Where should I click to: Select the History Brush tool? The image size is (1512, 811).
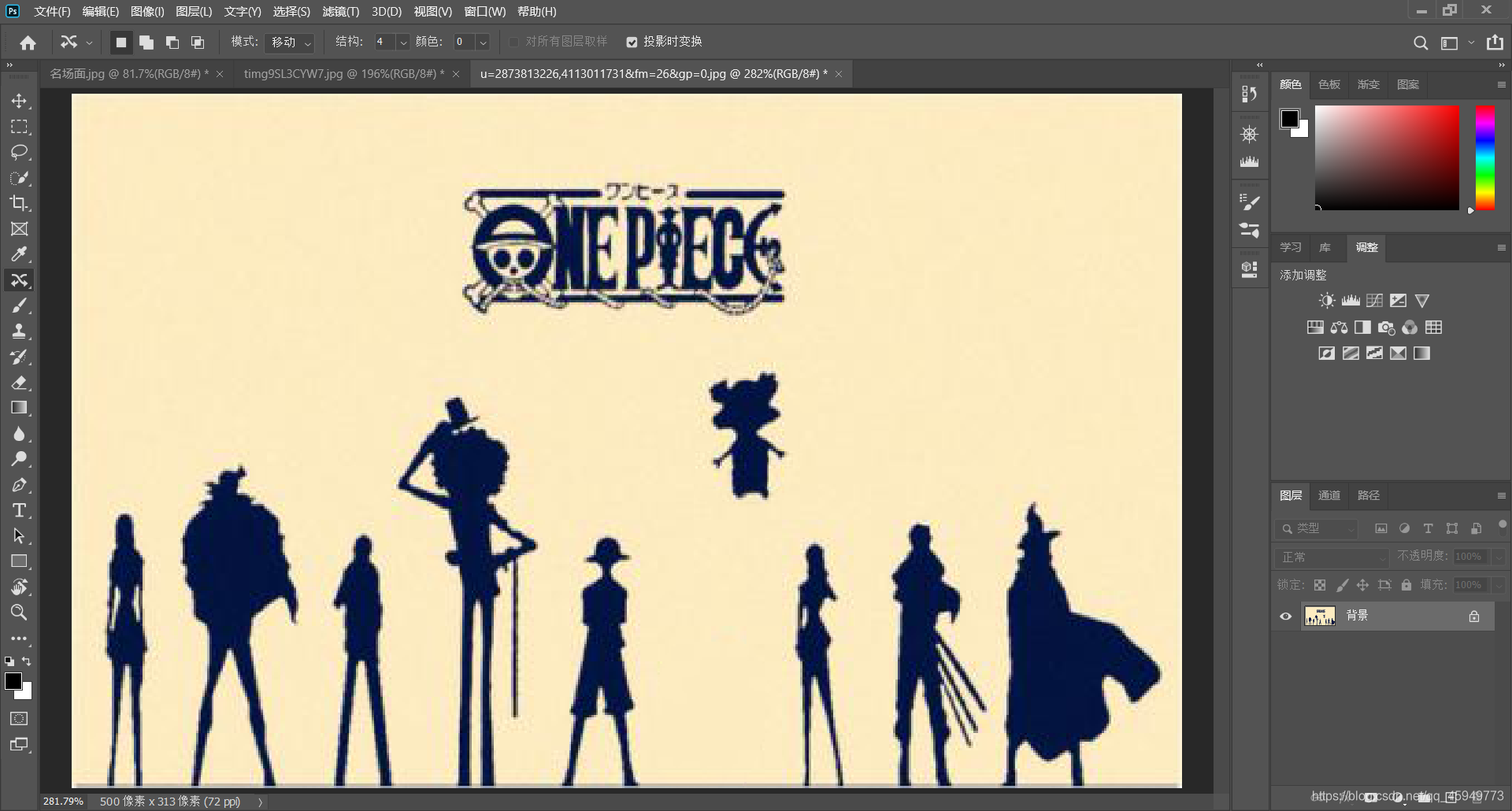20,357
